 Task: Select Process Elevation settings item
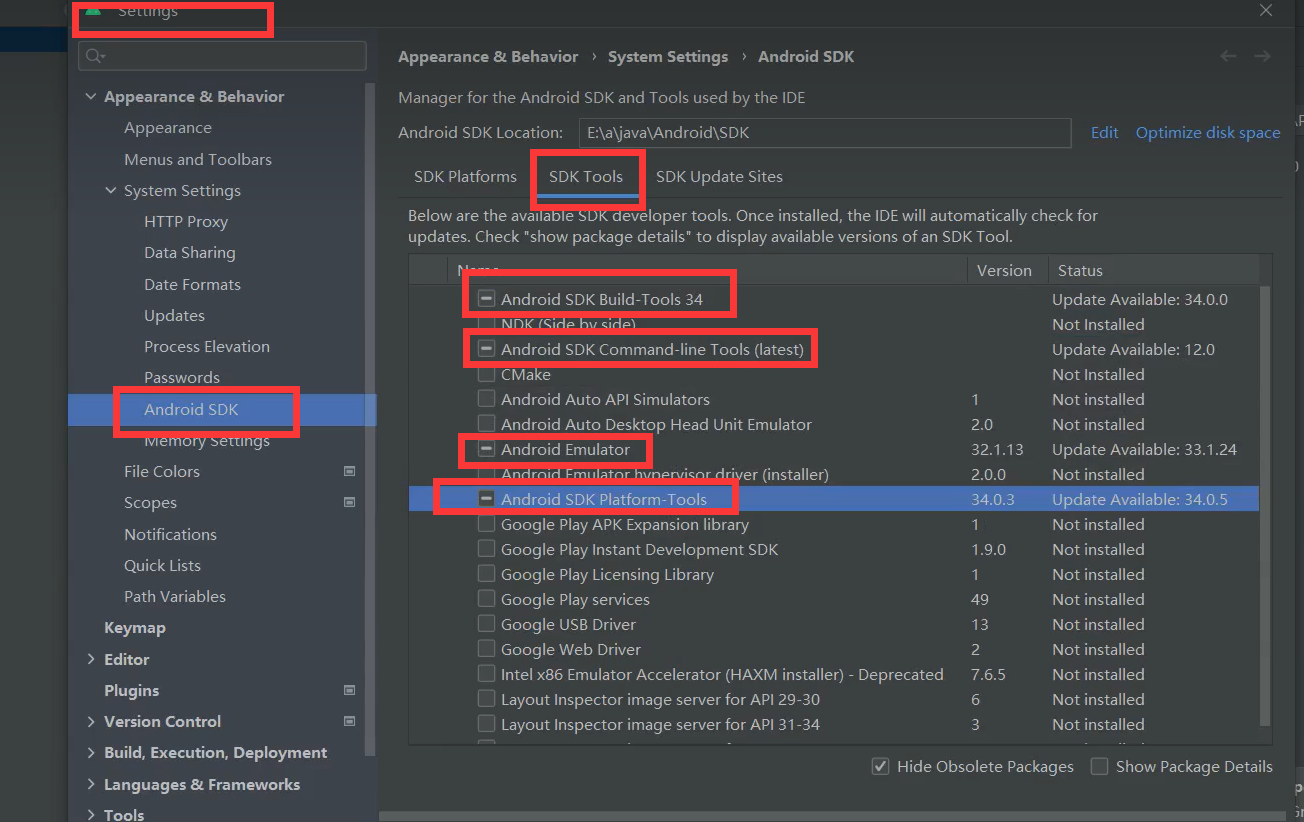[x=207, y=346]
